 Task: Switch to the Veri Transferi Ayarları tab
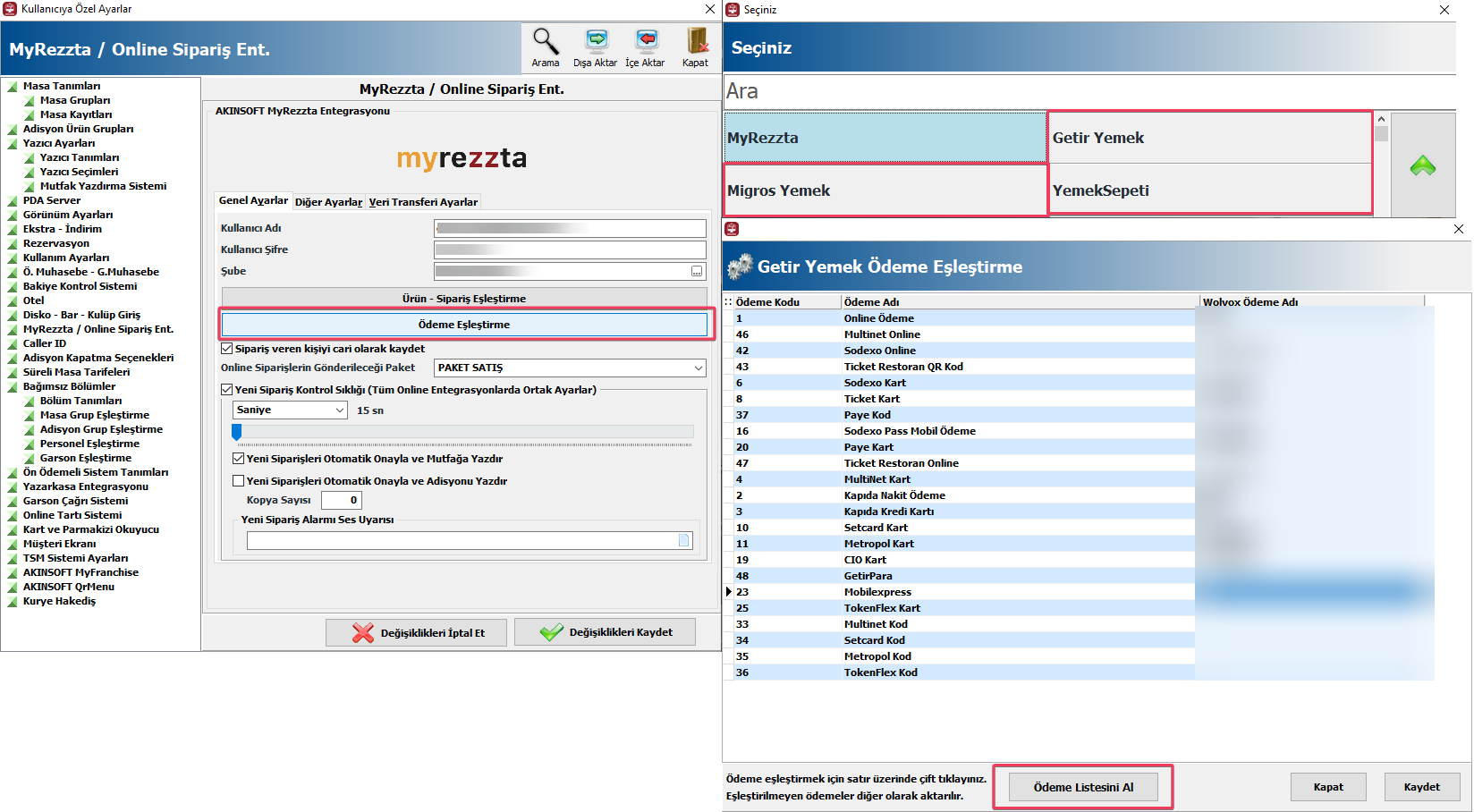click(423, 202)
